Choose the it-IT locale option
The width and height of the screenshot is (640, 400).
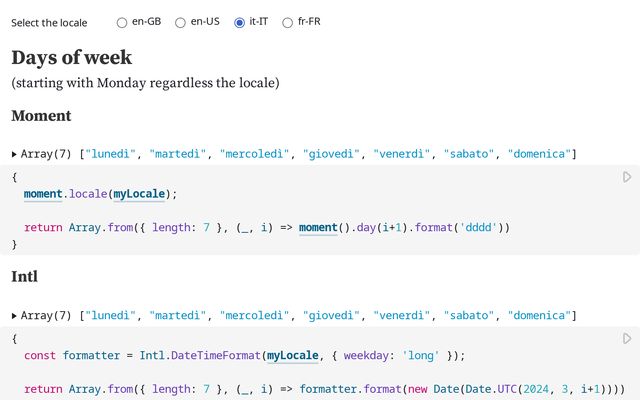[239, 22]
